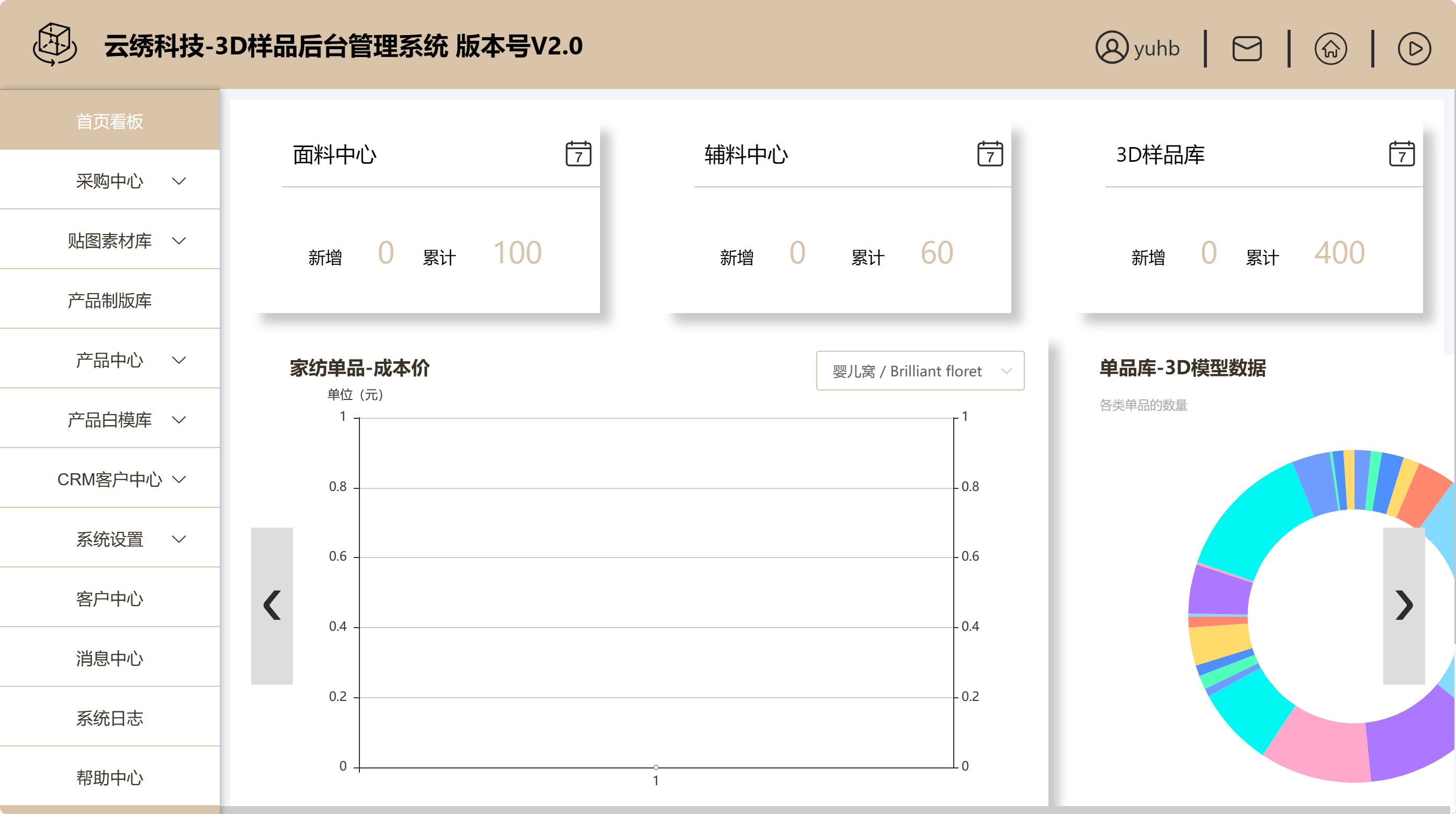
Task: Open the mail envelope icon in header
Action: coord(1246,48)
